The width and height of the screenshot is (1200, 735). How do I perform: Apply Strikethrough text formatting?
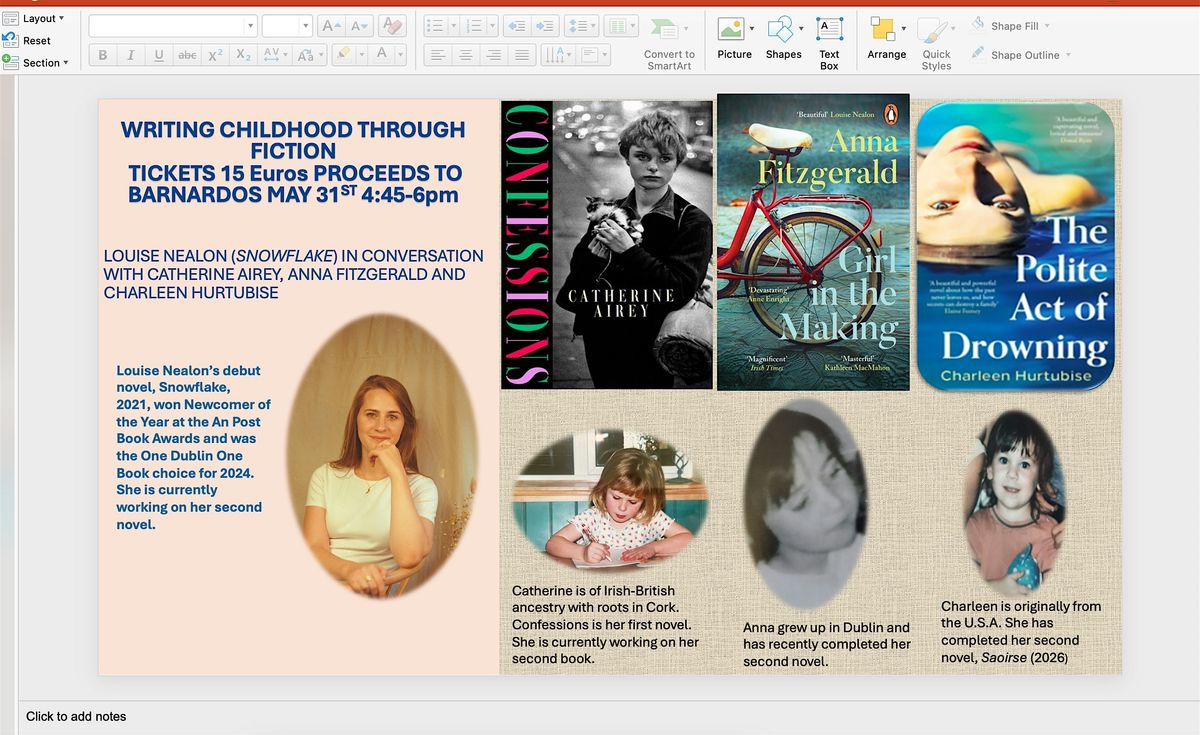point(187,56)
